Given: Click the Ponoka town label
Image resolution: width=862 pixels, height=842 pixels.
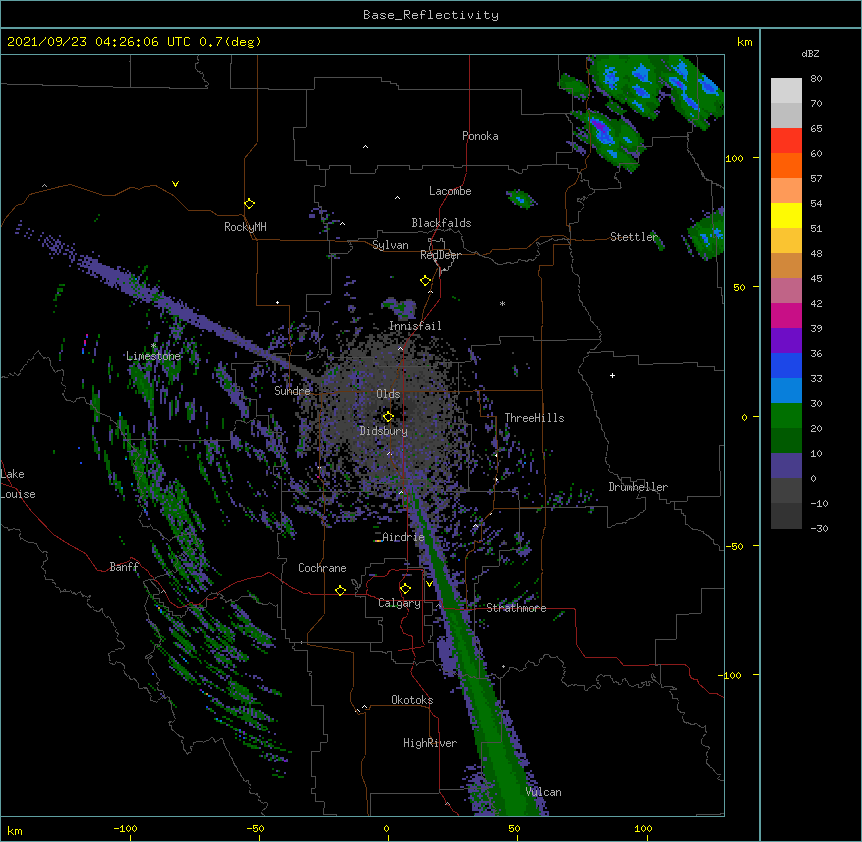Looking at the screenshot, I should (x=480, y=136).
